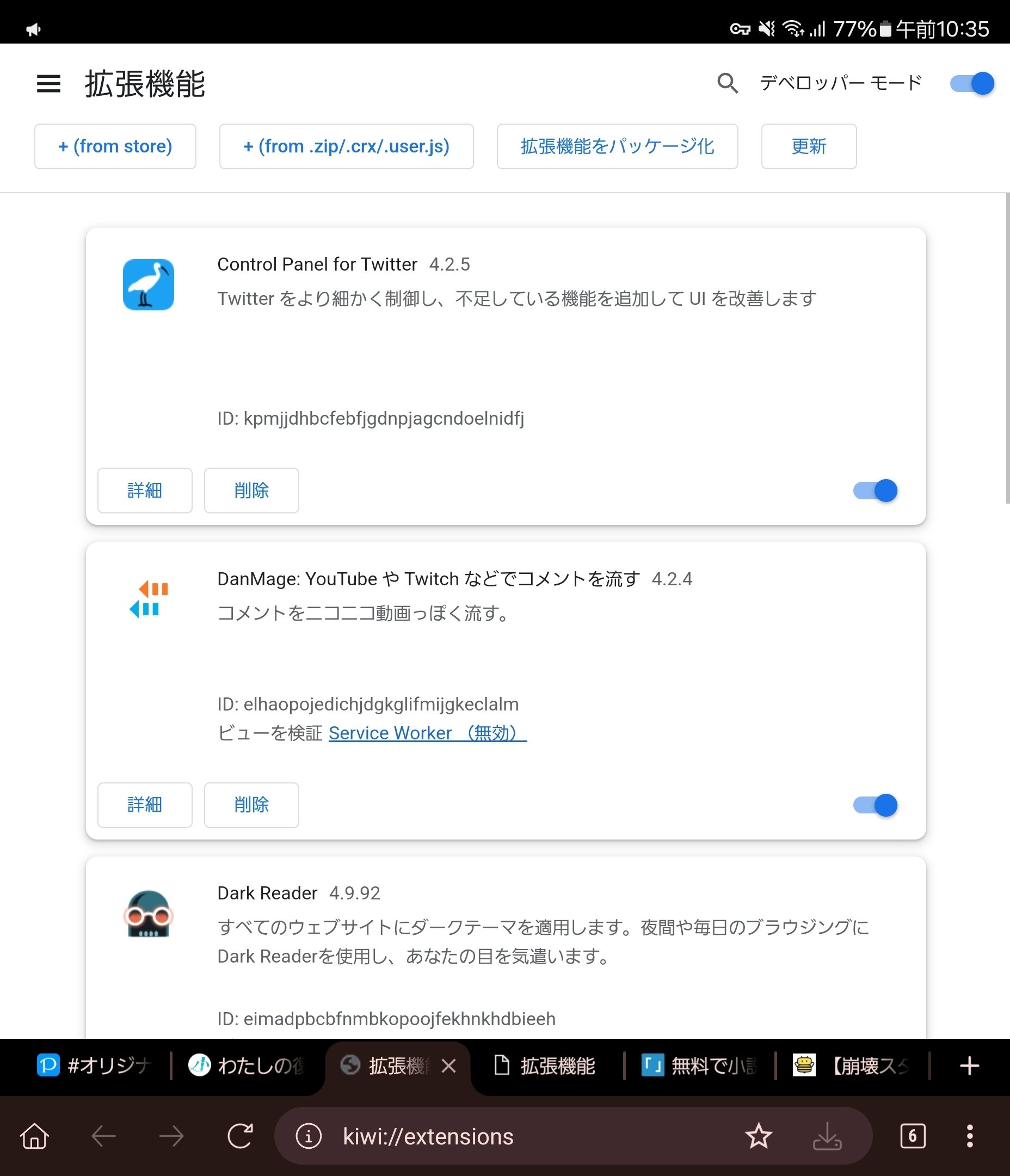Toggle the デベロッパー モード switch
The image size is (1010, 1176).
[972, 83]
